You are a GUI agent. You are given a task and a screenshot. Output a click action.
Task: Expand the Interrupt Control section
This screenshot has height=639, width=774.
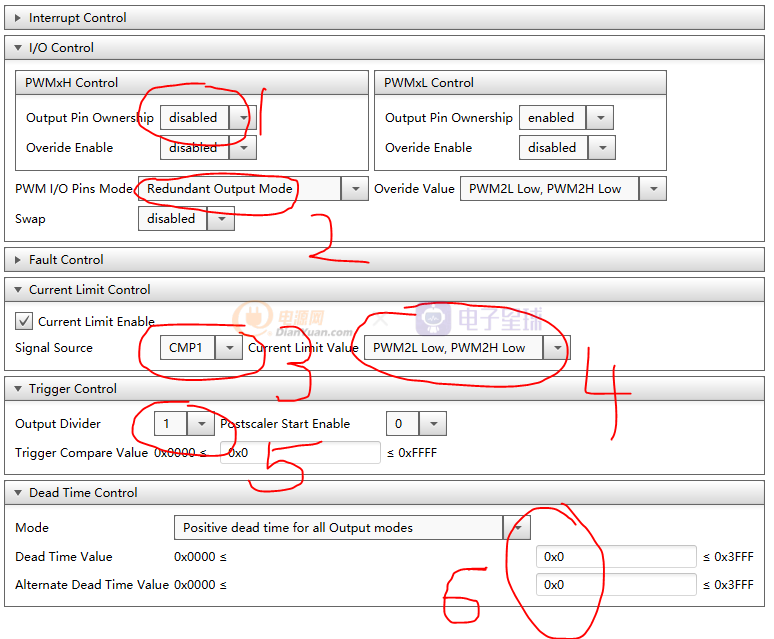coord(18,18)
